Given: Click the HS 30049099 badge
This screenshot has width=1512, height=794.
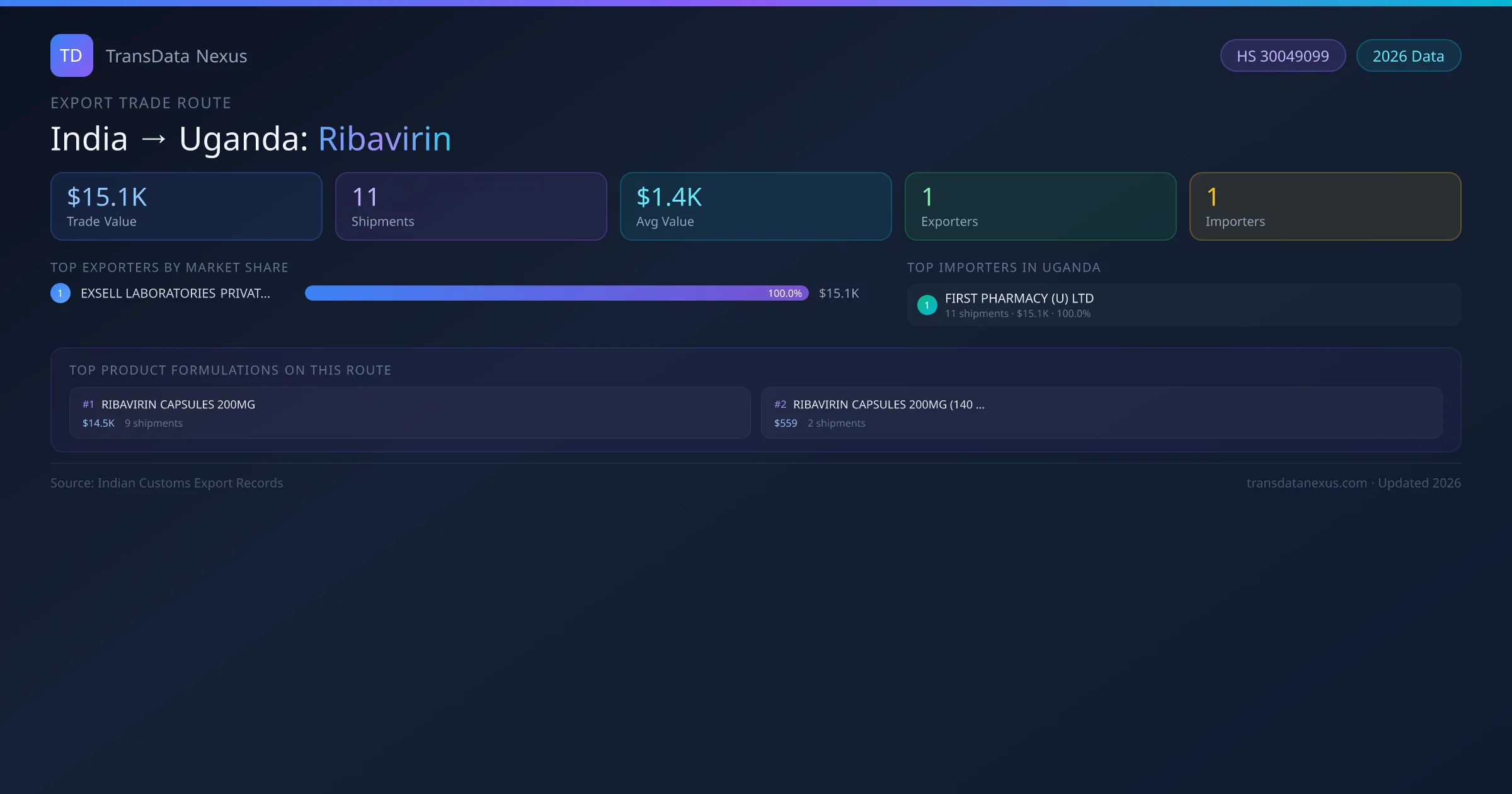Looking at the screenshot, I should pyautogui.click(x=1282, y=56).
